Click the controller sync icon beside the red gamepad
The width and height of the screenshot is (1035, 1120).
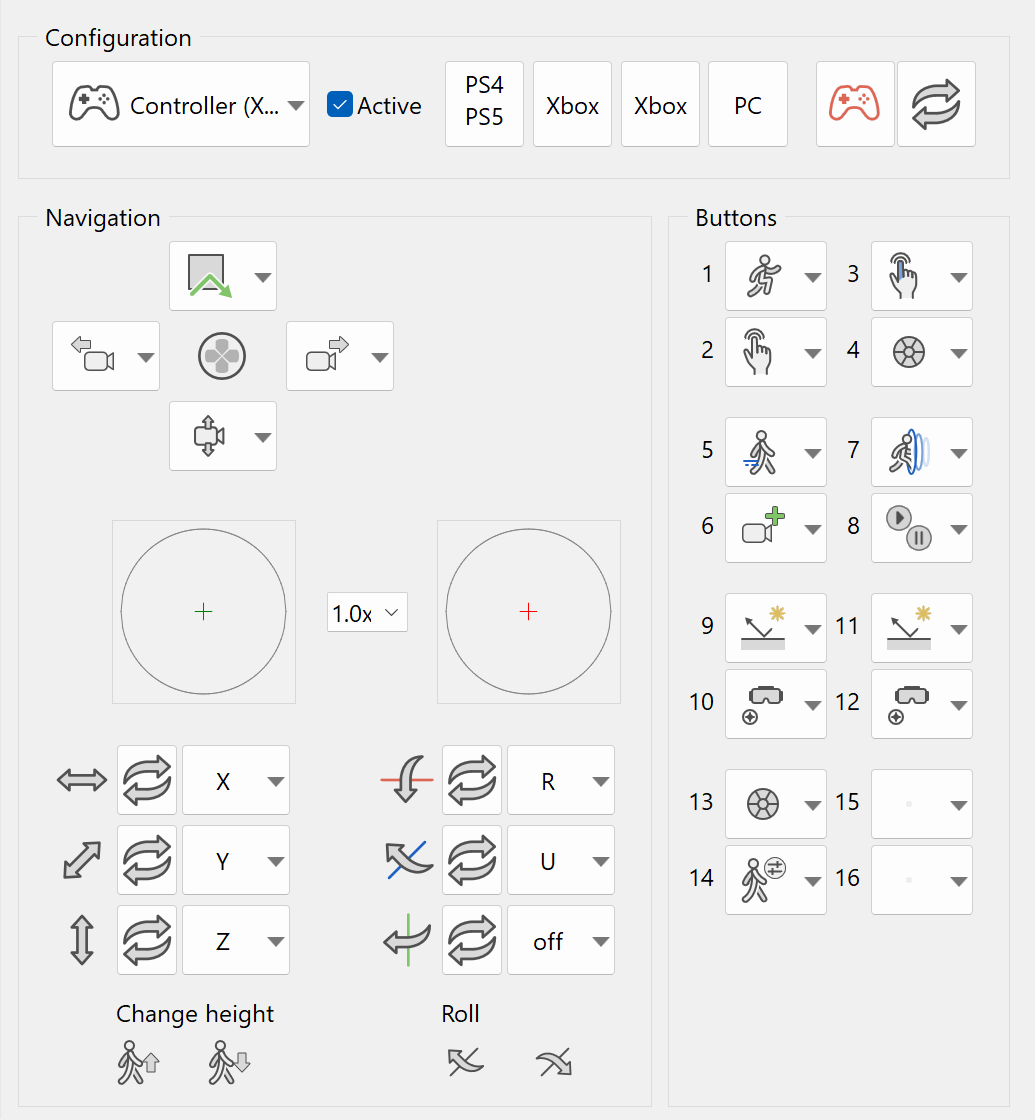pyautogui.click(x=936, y=103)
